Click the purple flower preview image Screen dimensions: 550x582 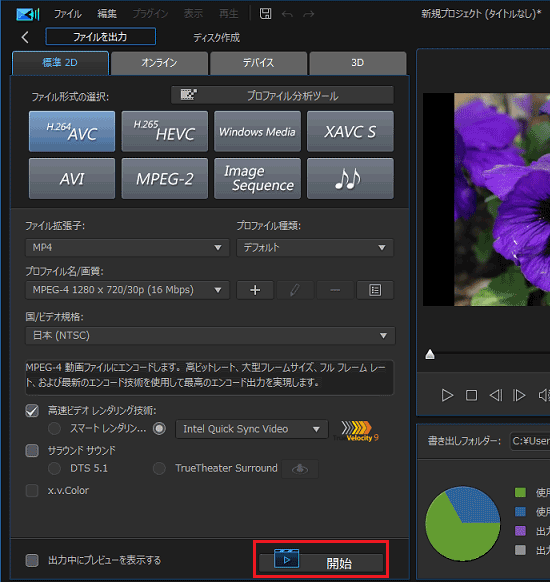(x=502, y=200)
